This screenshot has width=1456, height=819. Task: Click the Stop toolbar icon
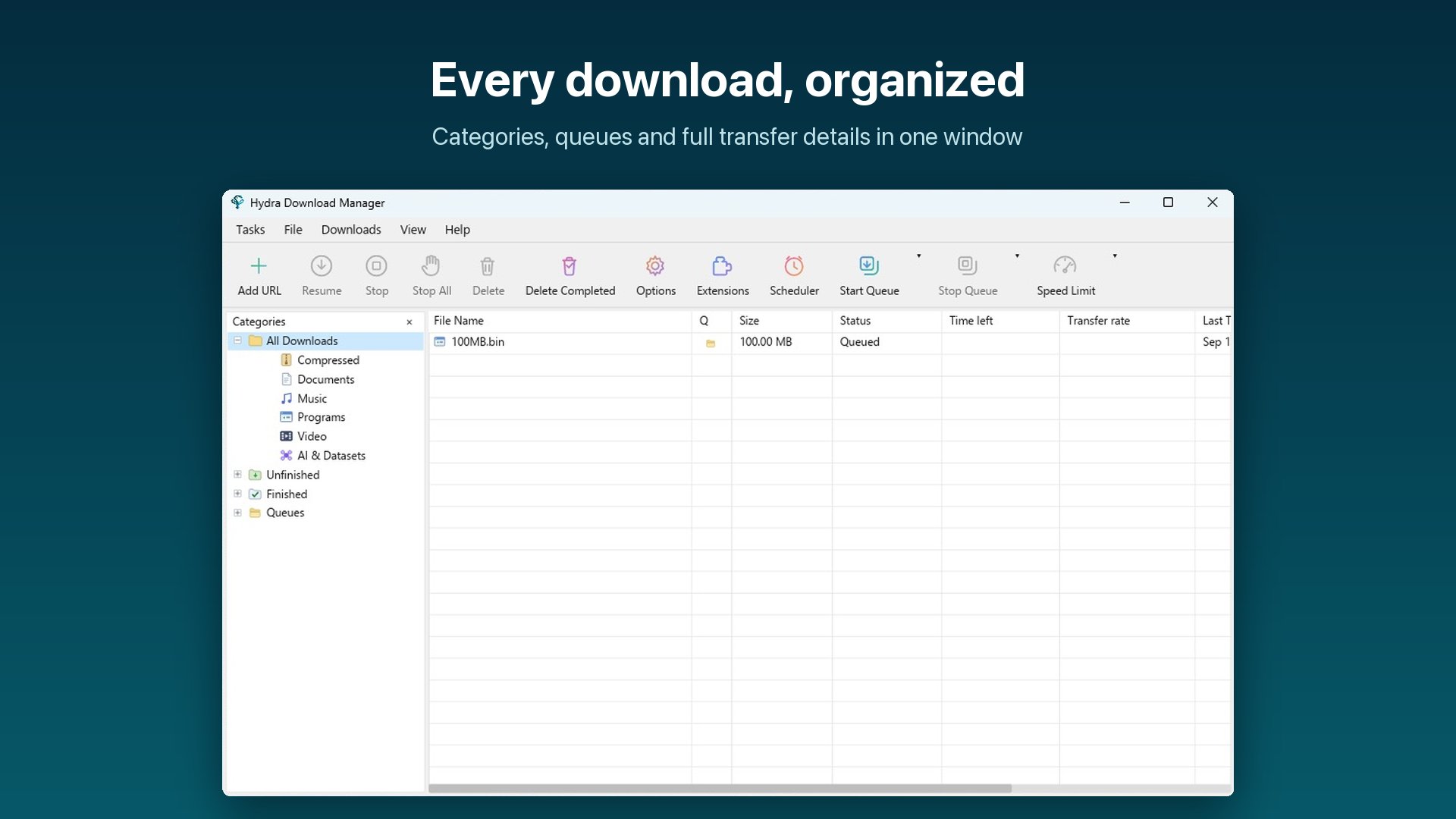point(376,266)
